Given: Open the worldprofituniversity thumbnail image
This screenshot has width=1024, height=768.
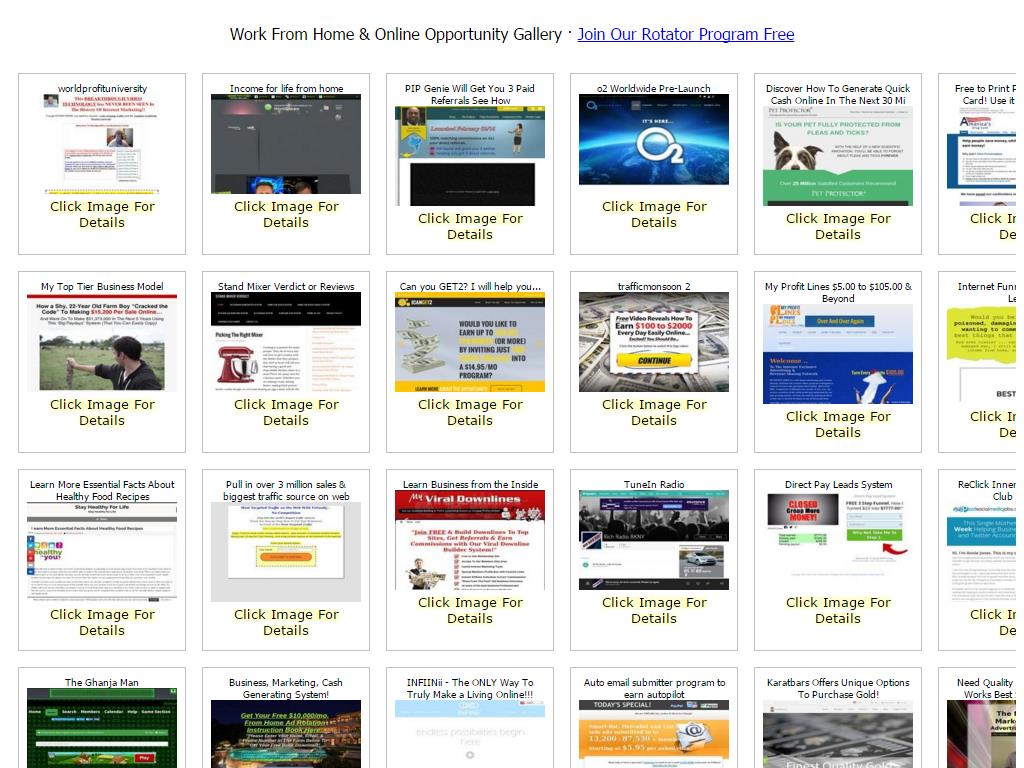Looking at the screenshot, I should [x=102, y=144].
